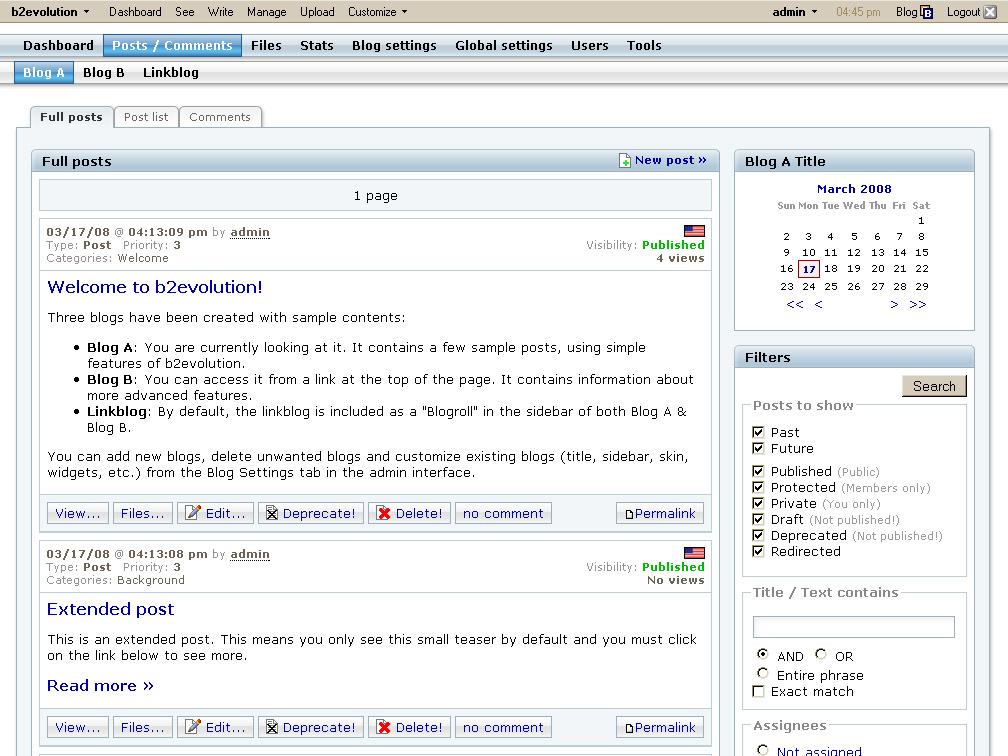Expand the Customize dropdown menu
Screen dimensions: 1008x756
click(x=377, y=12)
